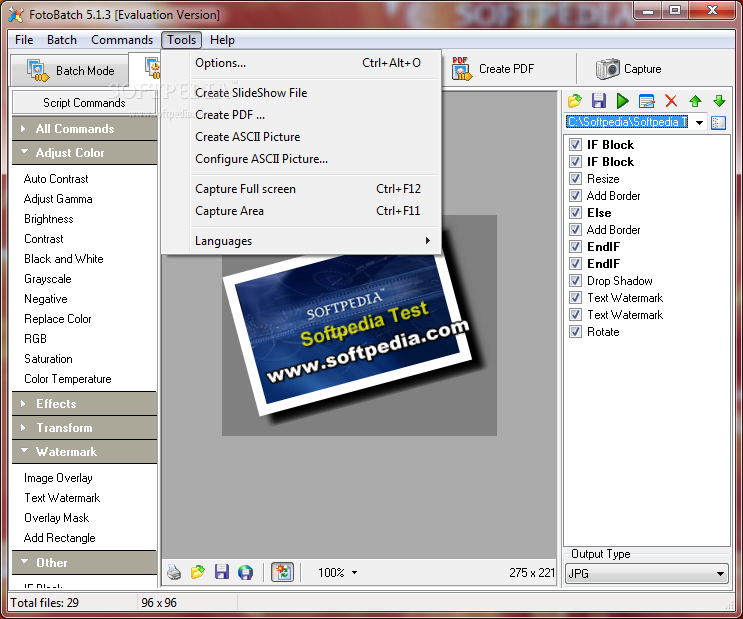Select the Overlay Mask command
This screenshot has height=619, width=743.
pos(56,518)
